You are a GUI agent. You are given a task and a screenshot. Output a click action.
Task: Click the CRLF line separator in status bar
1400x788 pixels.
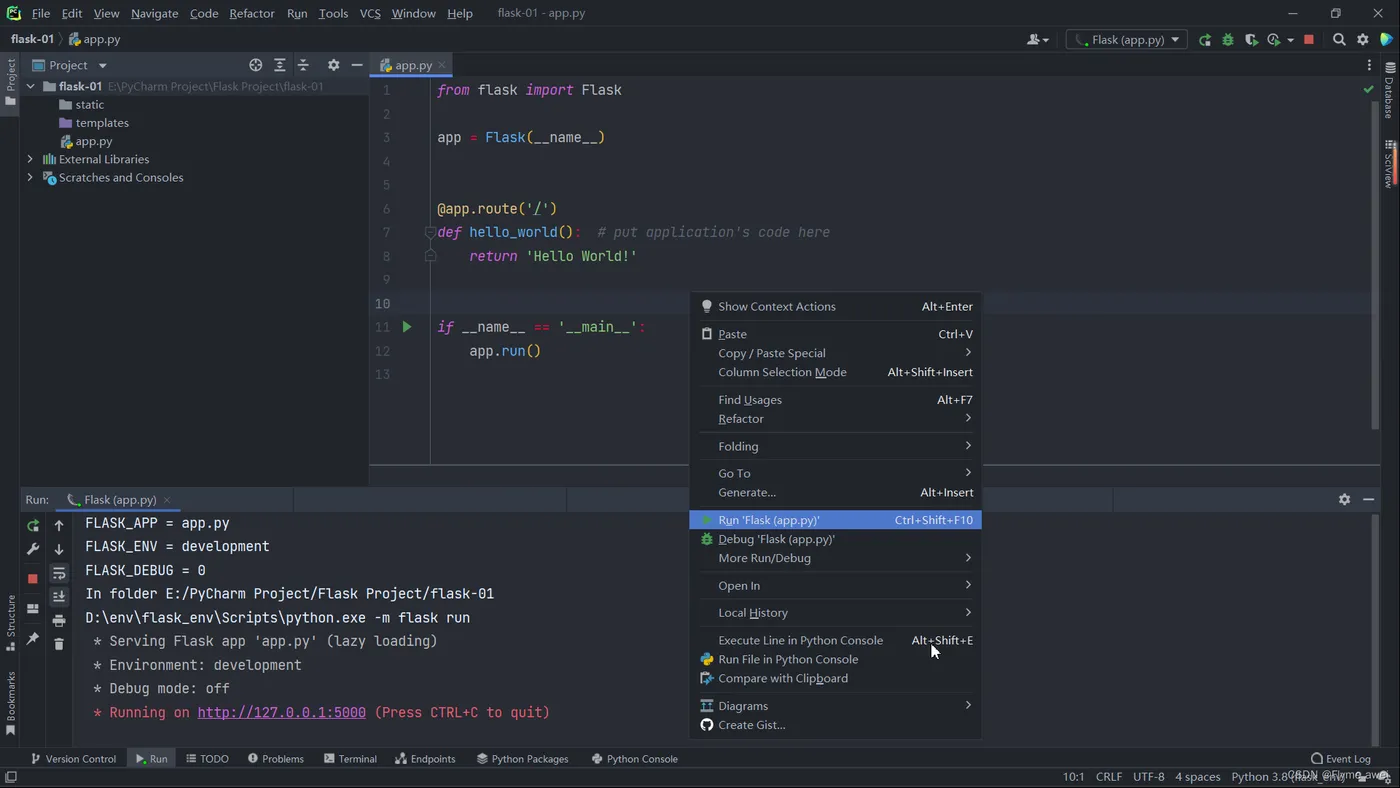tap(1109, 777)
